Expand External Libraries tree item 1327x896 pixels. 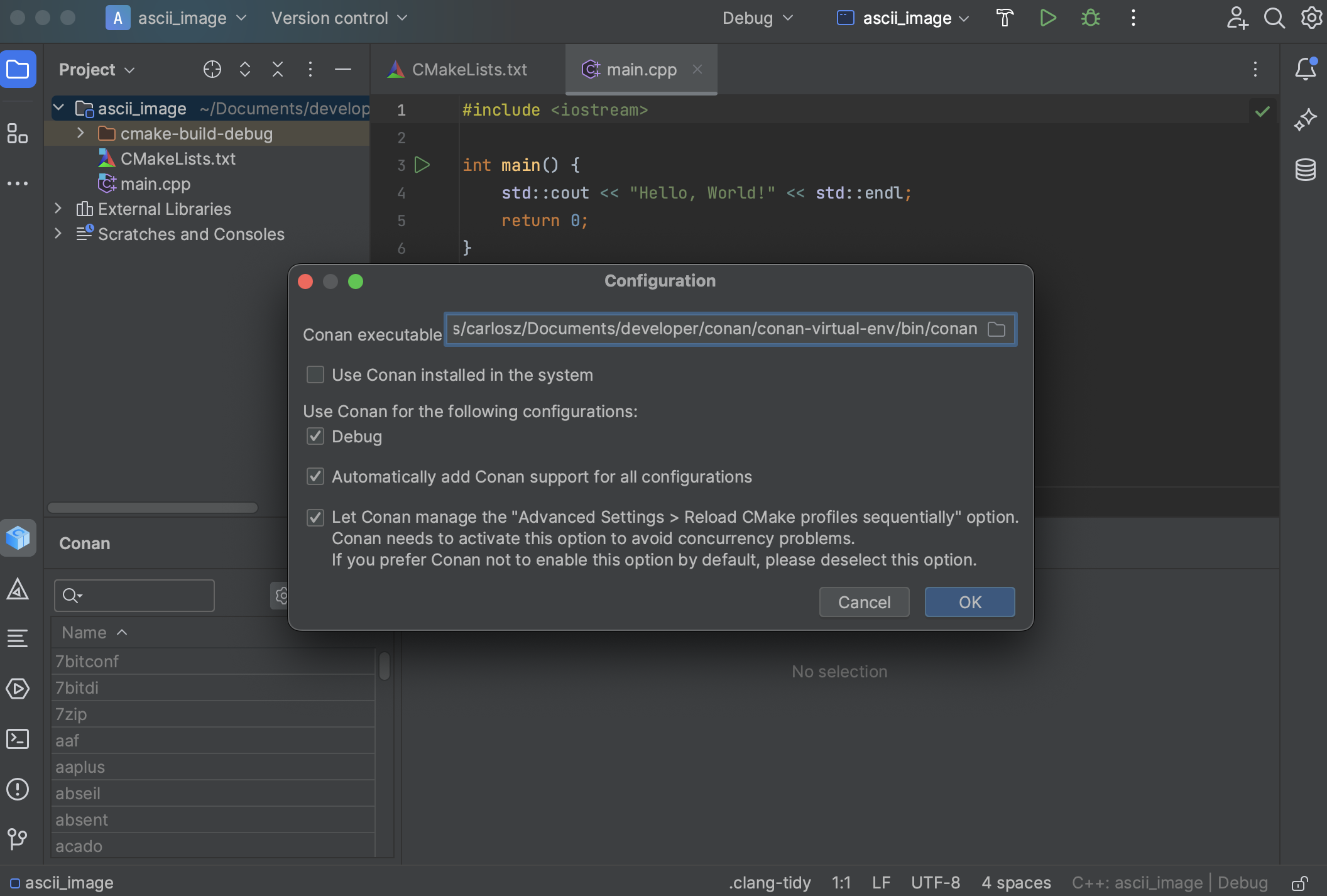[x=57, y=209]
